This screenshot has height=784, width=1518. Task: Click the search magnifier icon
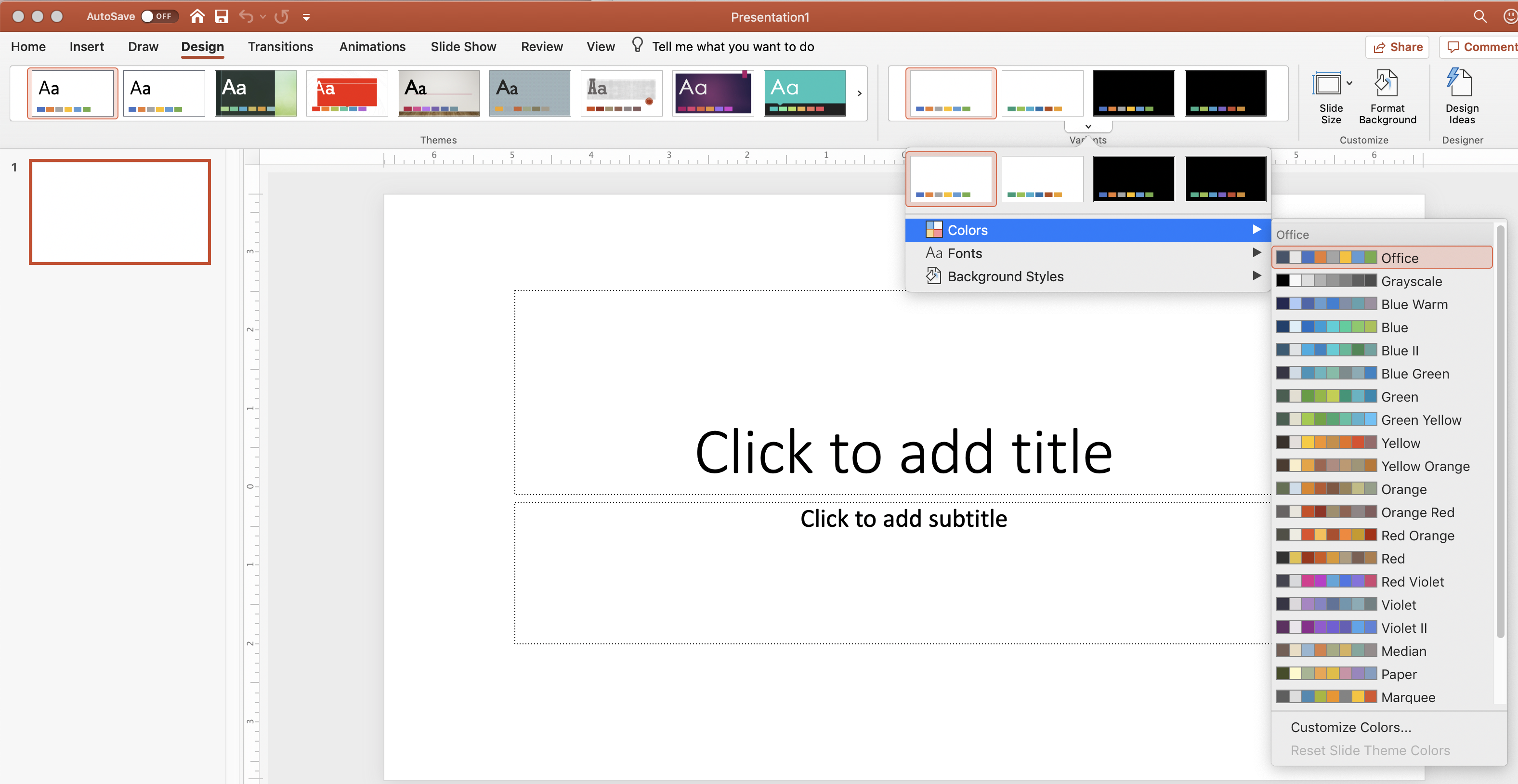click(x=1479, y=16)
